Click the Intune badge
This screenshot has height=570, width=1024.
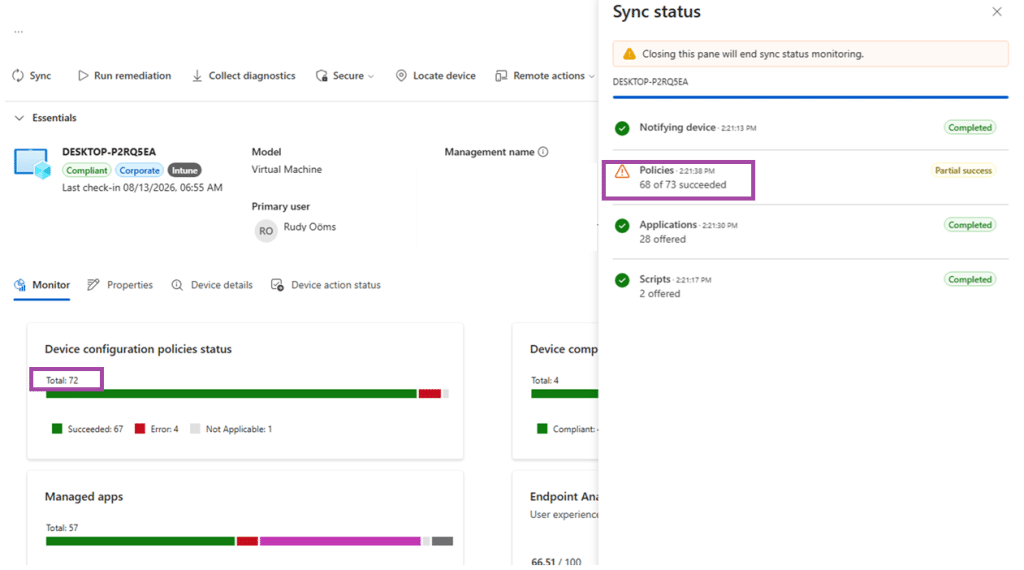tap(184, 170)
